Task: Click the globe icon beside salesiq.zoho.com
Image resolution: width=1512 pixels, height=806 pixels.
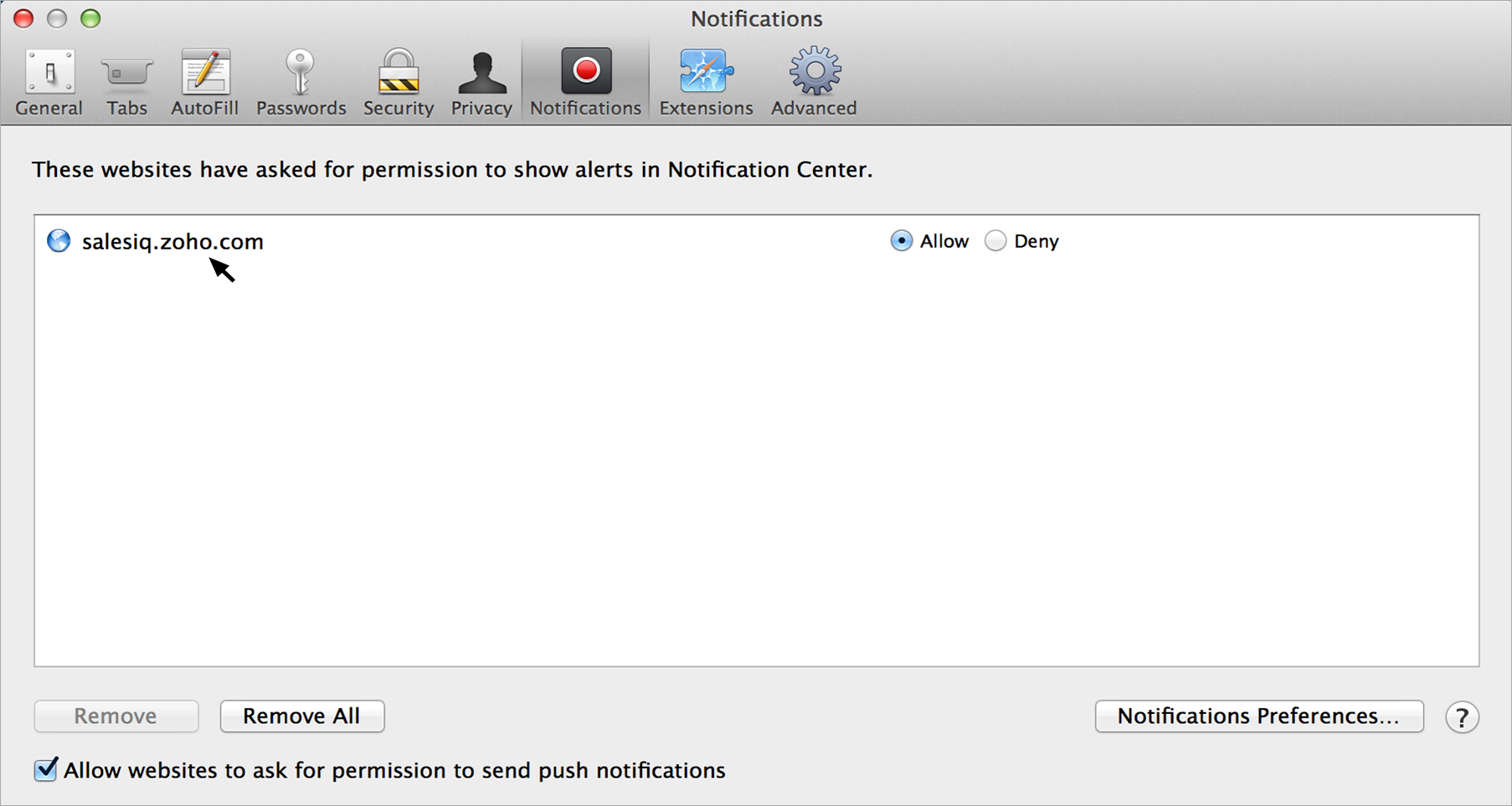Action: coord(59,241)
